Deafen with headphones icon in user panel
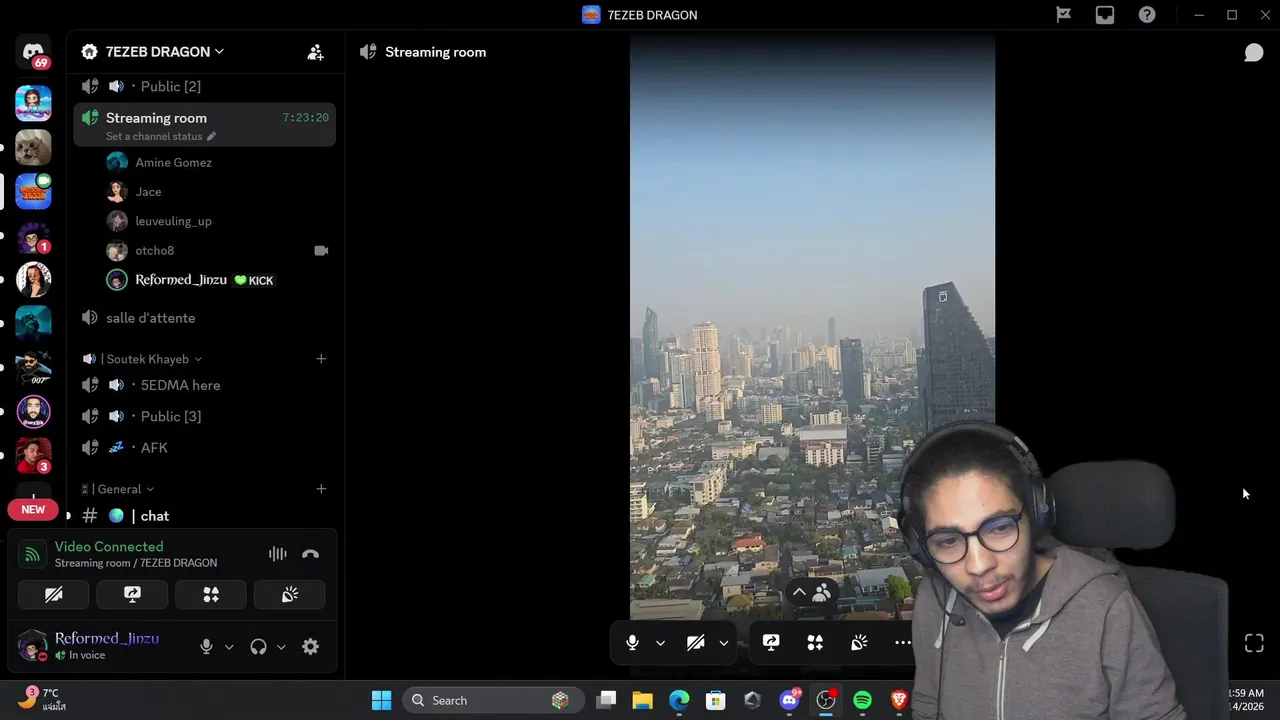The image size is (1280, 720). (258, 647)
